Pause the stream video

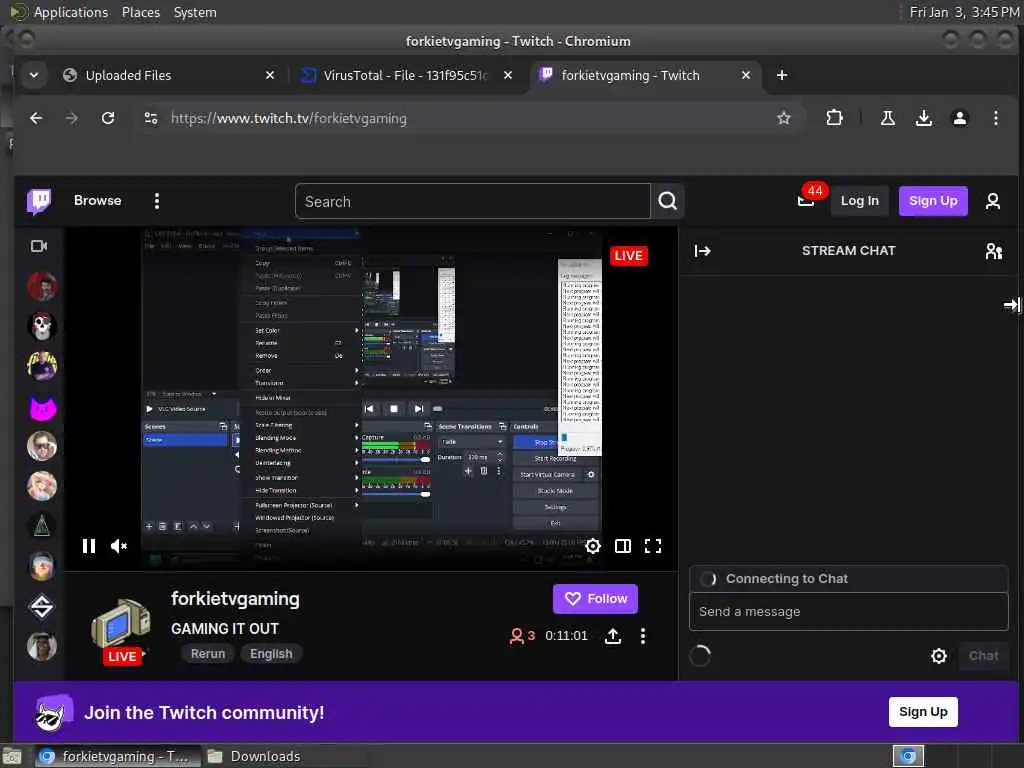click(89, 546)
